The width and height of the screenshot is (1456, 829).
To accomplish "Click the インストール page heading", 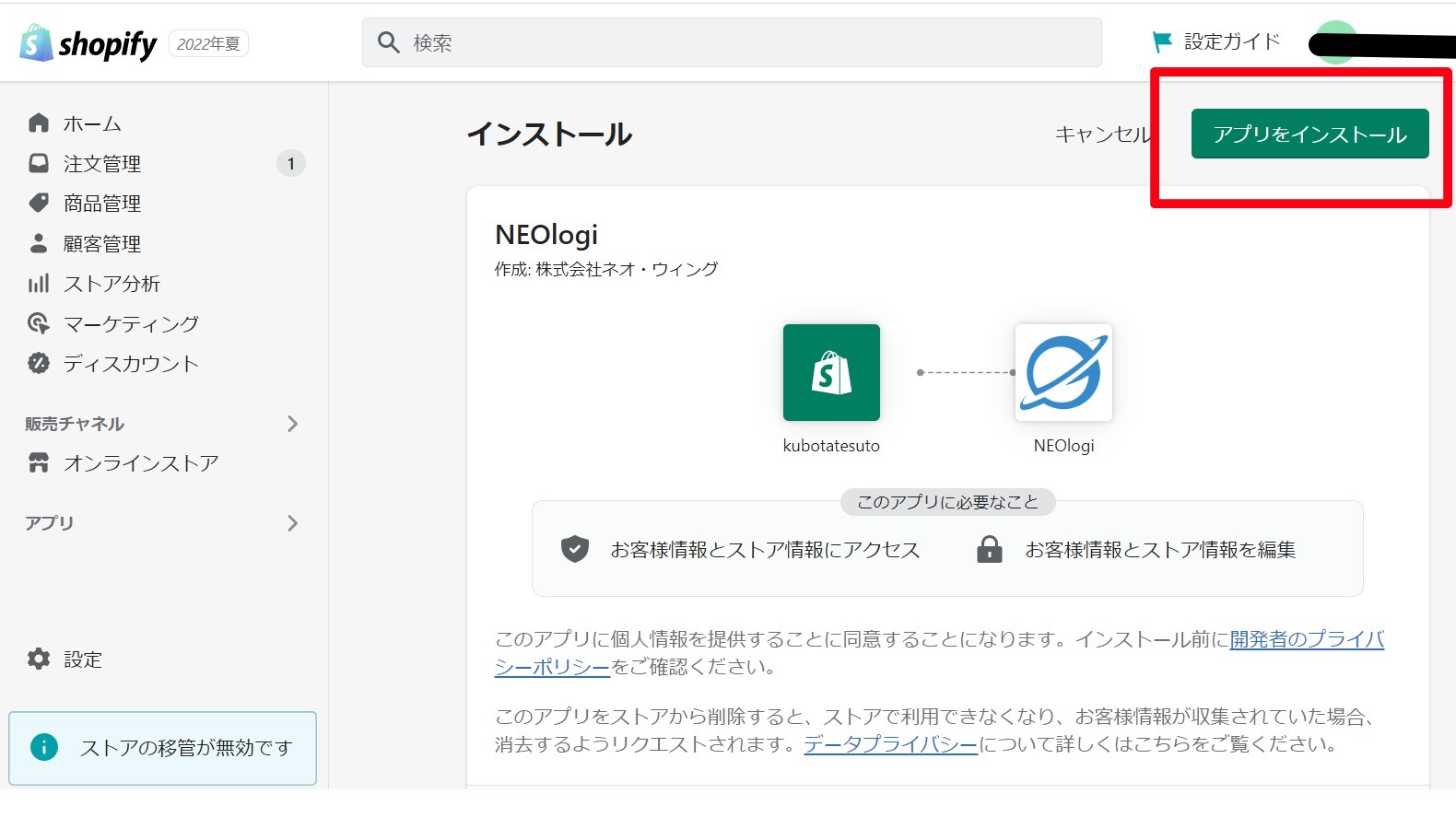I will 550,134.
